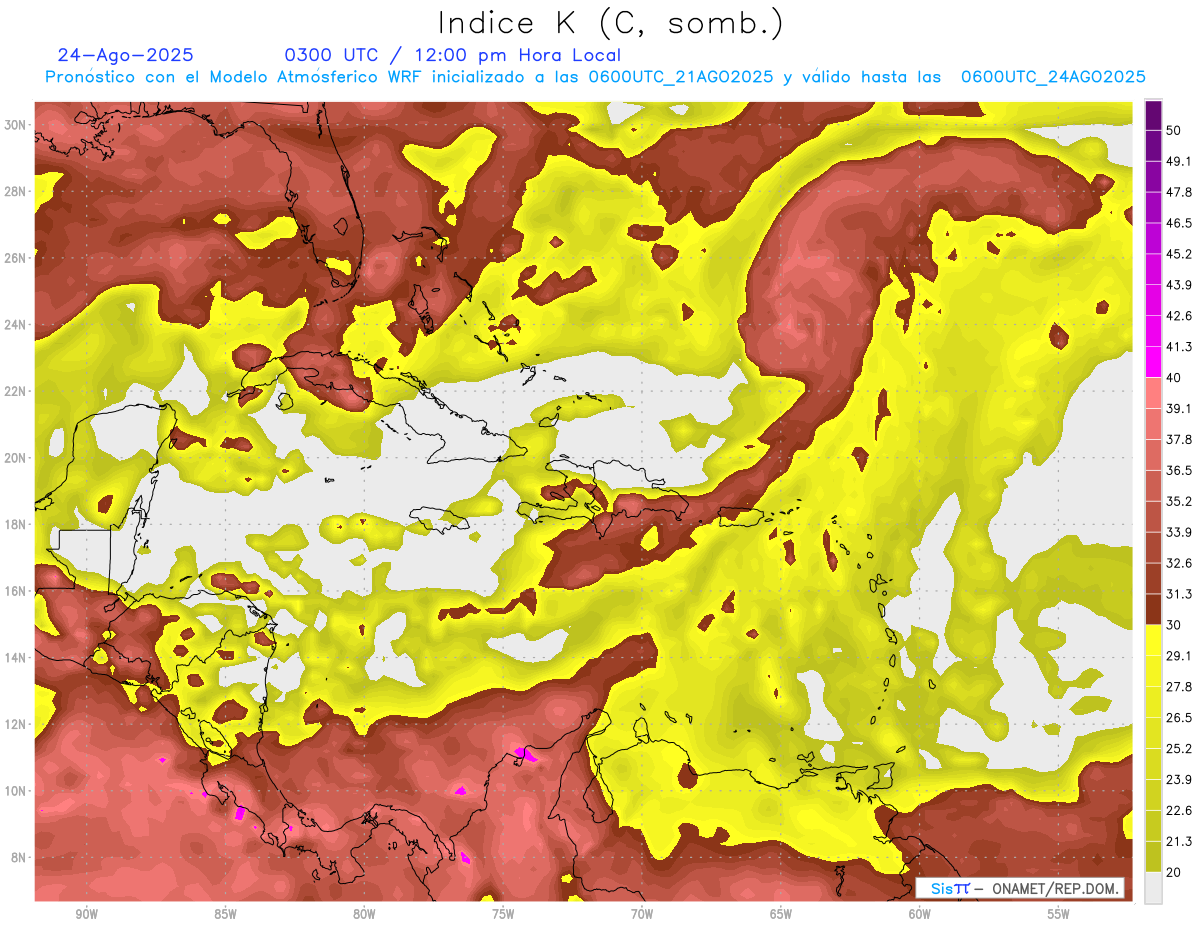1200x927 pixels.
Task: Click the '37.8' color scale label
Action: coord(1178,439)
